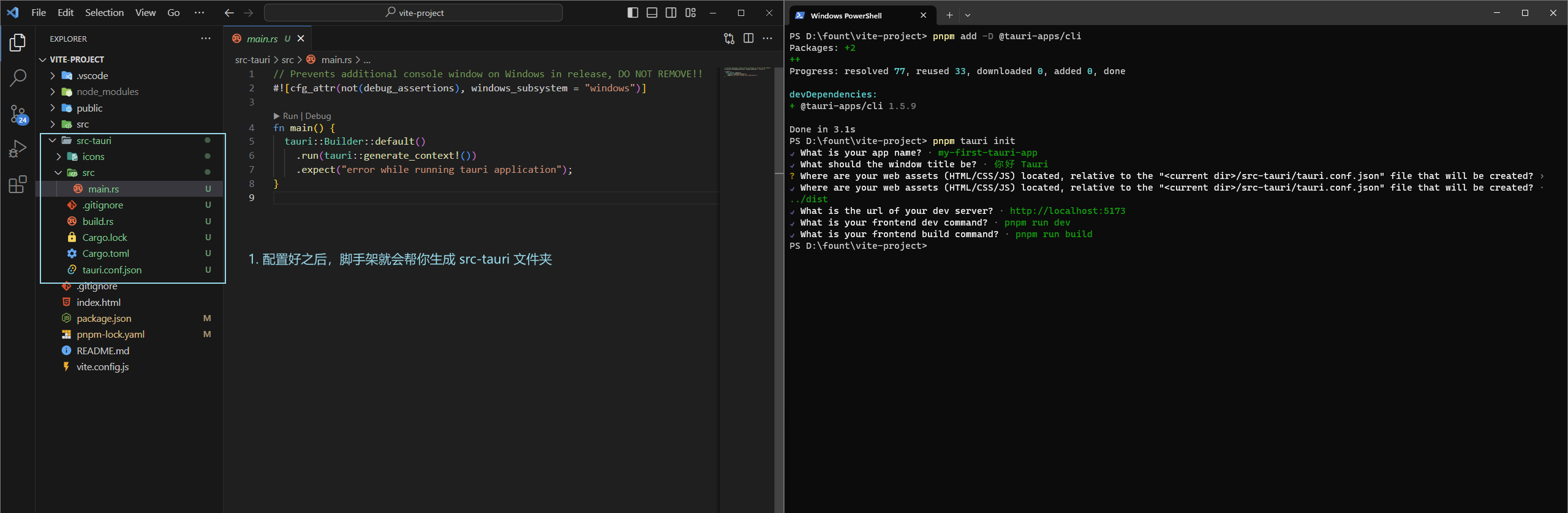
Task: Open the Edit menu
Action: click(x=65, y=12)
